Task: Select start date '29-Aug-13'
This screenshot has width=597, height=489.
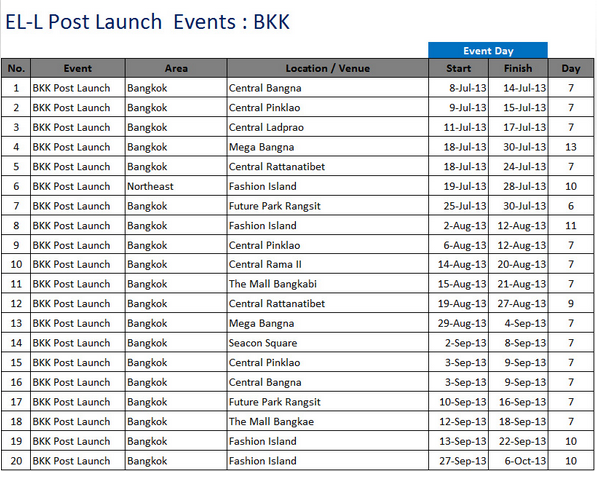Action: pos(458,323)
